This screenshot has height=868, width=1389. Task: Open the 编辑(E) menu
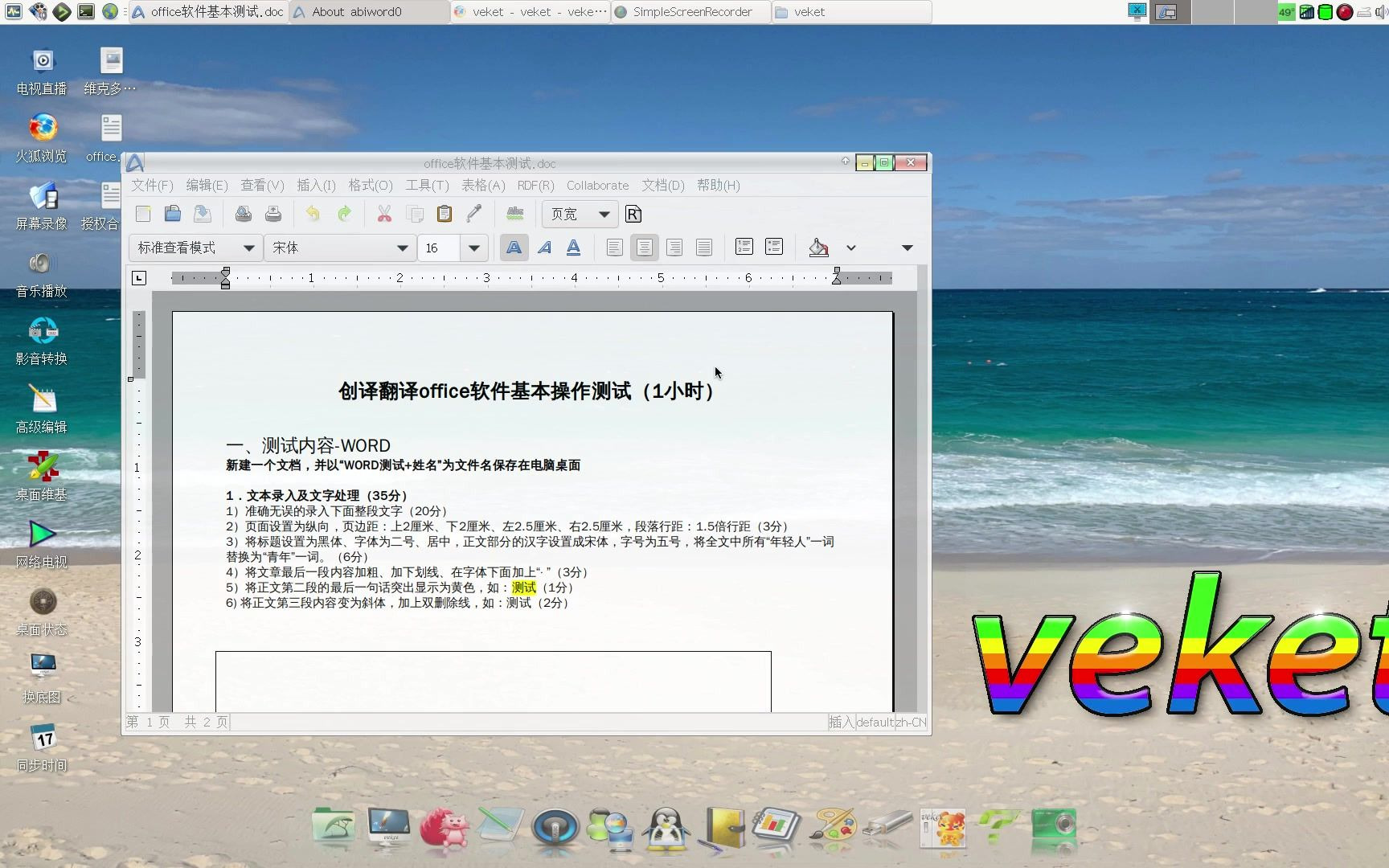[207, 185]
